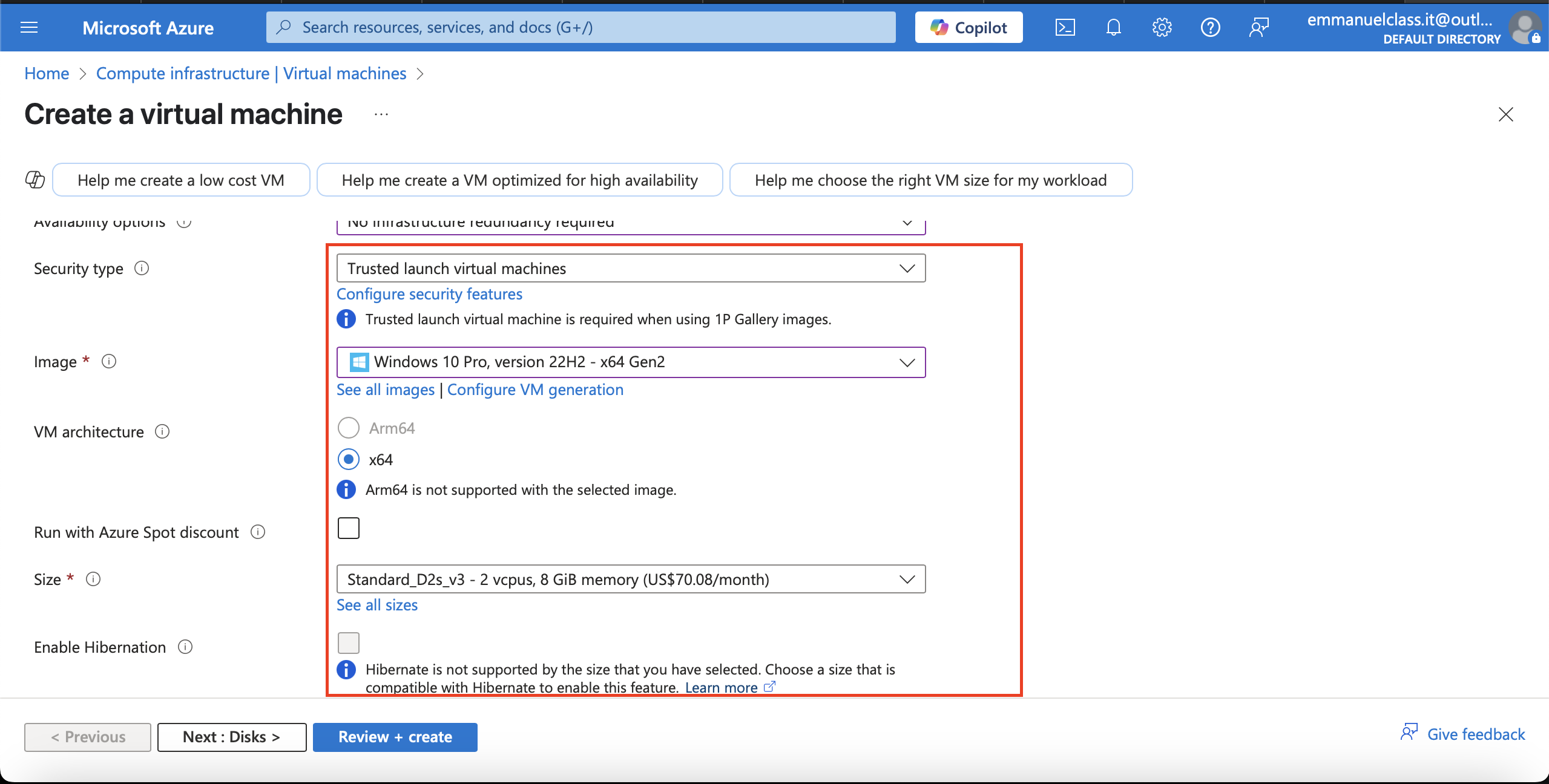Show info tooltip for Security type
This screenshot has width=1549, height=784.
(x=142, y=268)
